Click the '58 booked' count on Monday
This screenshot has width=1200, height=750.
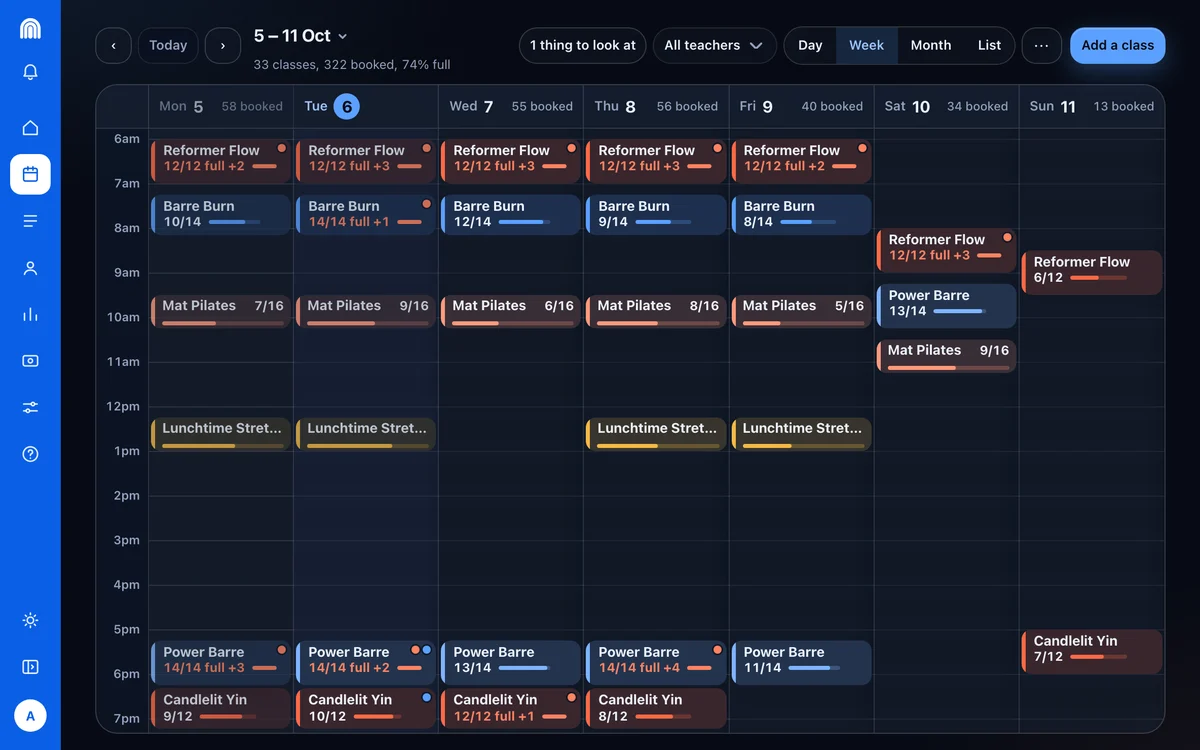[252, 106]
